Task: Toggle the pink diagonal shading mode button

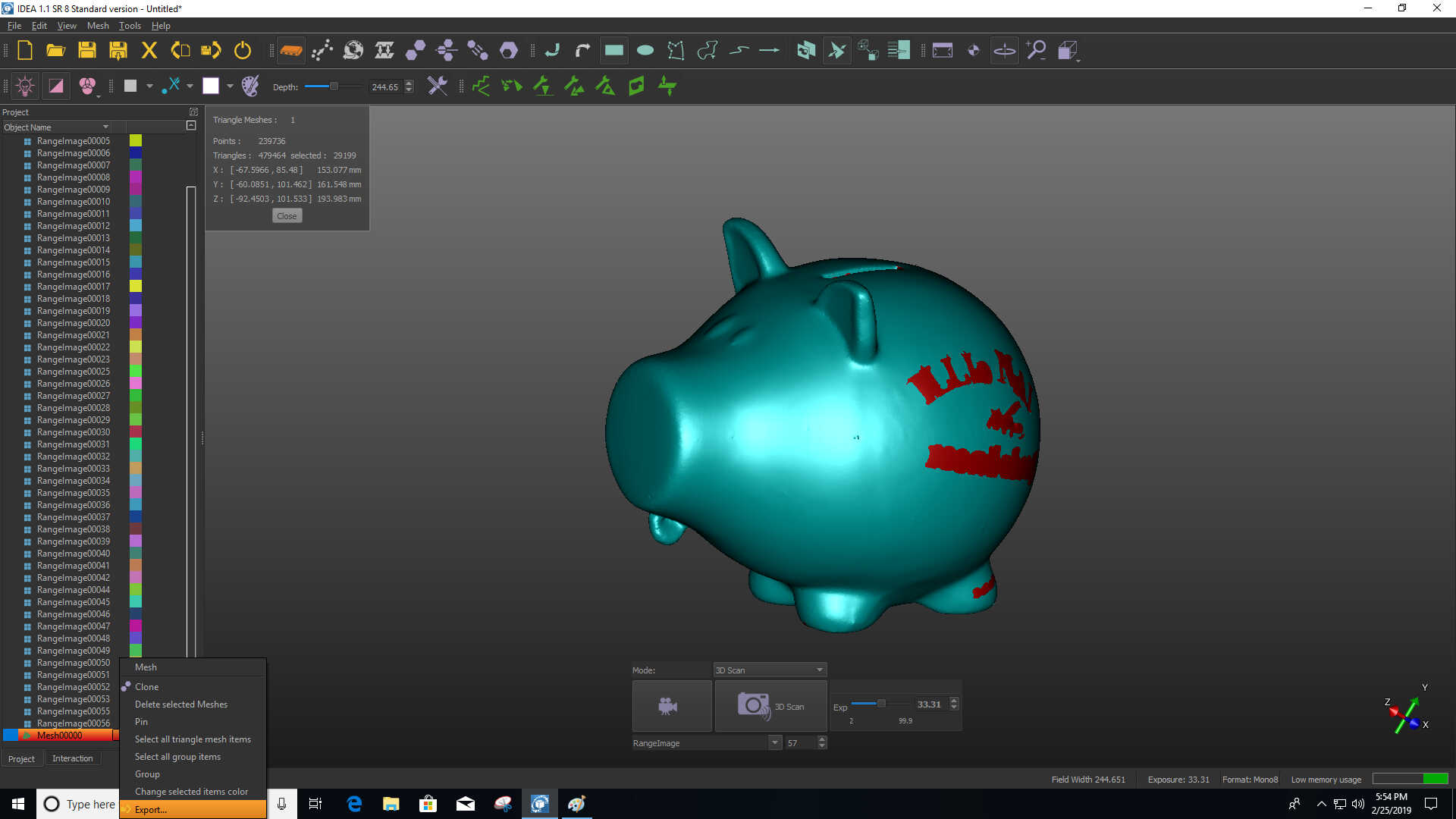Action: [56, 86]
